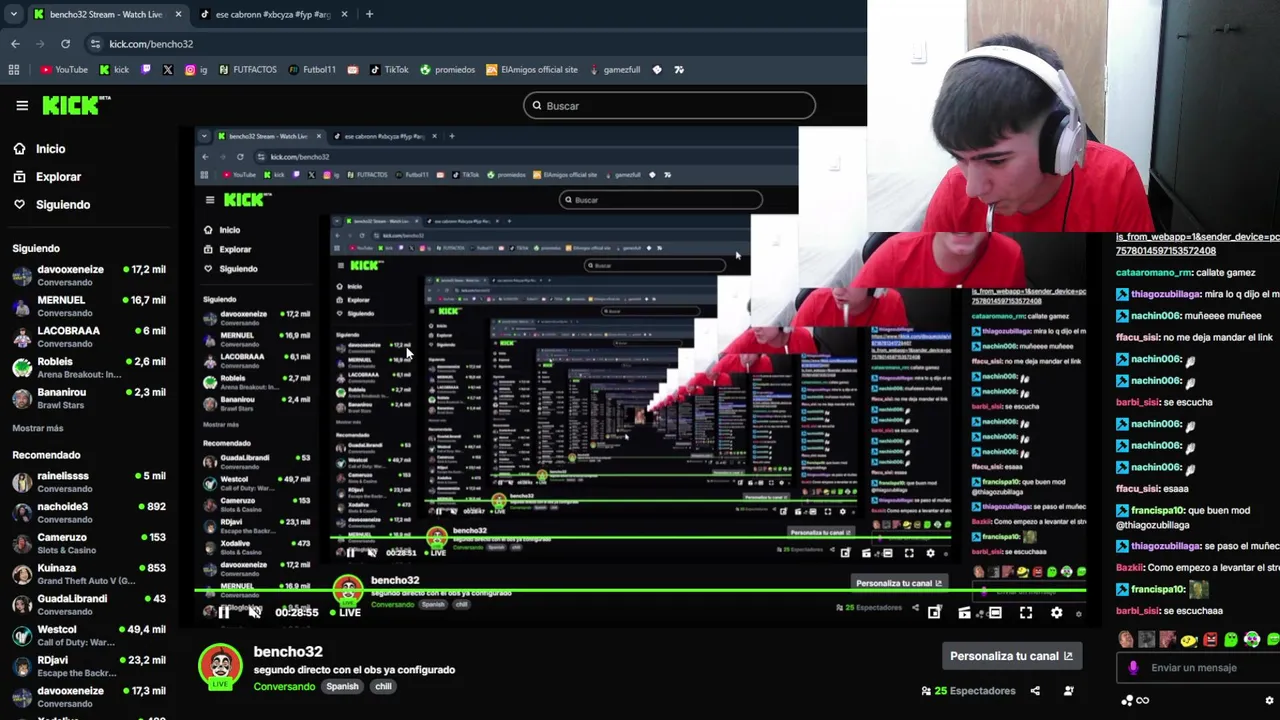Screen dimensions: 1280x720
Task: Open MERNUEL channel in sidebar
Action: click(x=89, y=306)
